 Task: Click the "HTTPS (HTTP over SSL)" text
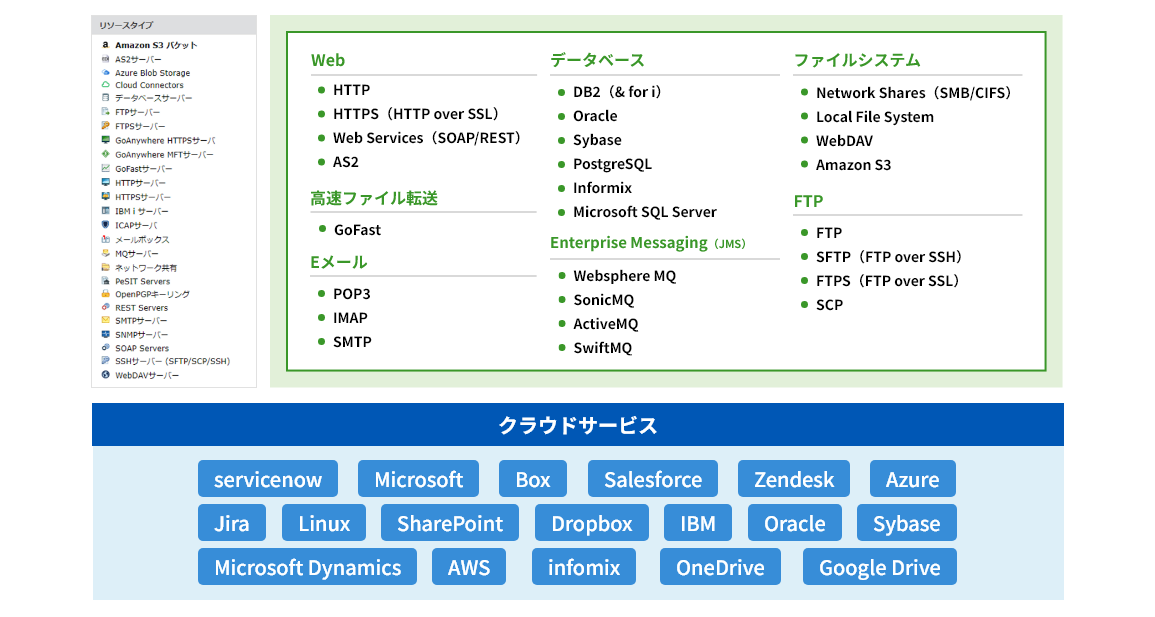[x=417, y=114]
